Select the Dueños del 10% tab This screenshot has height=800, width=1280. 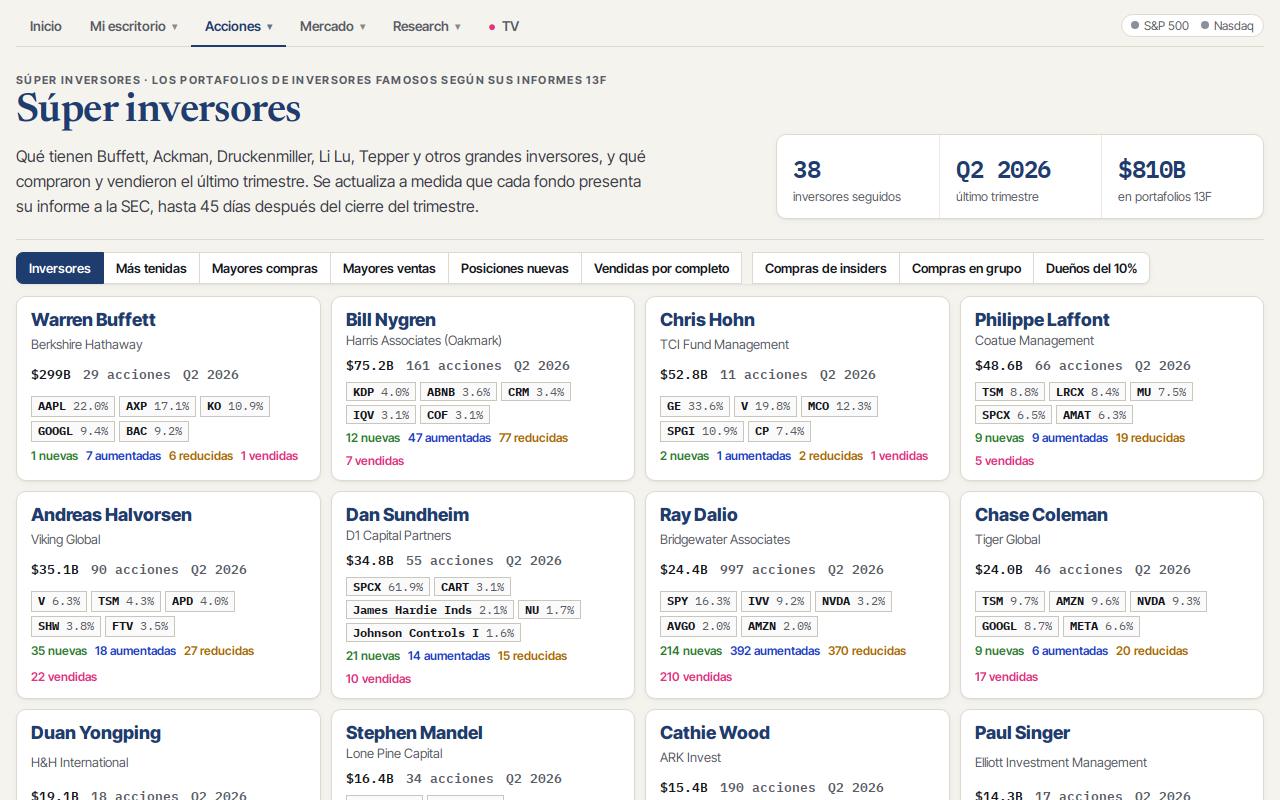point(1091,268)
